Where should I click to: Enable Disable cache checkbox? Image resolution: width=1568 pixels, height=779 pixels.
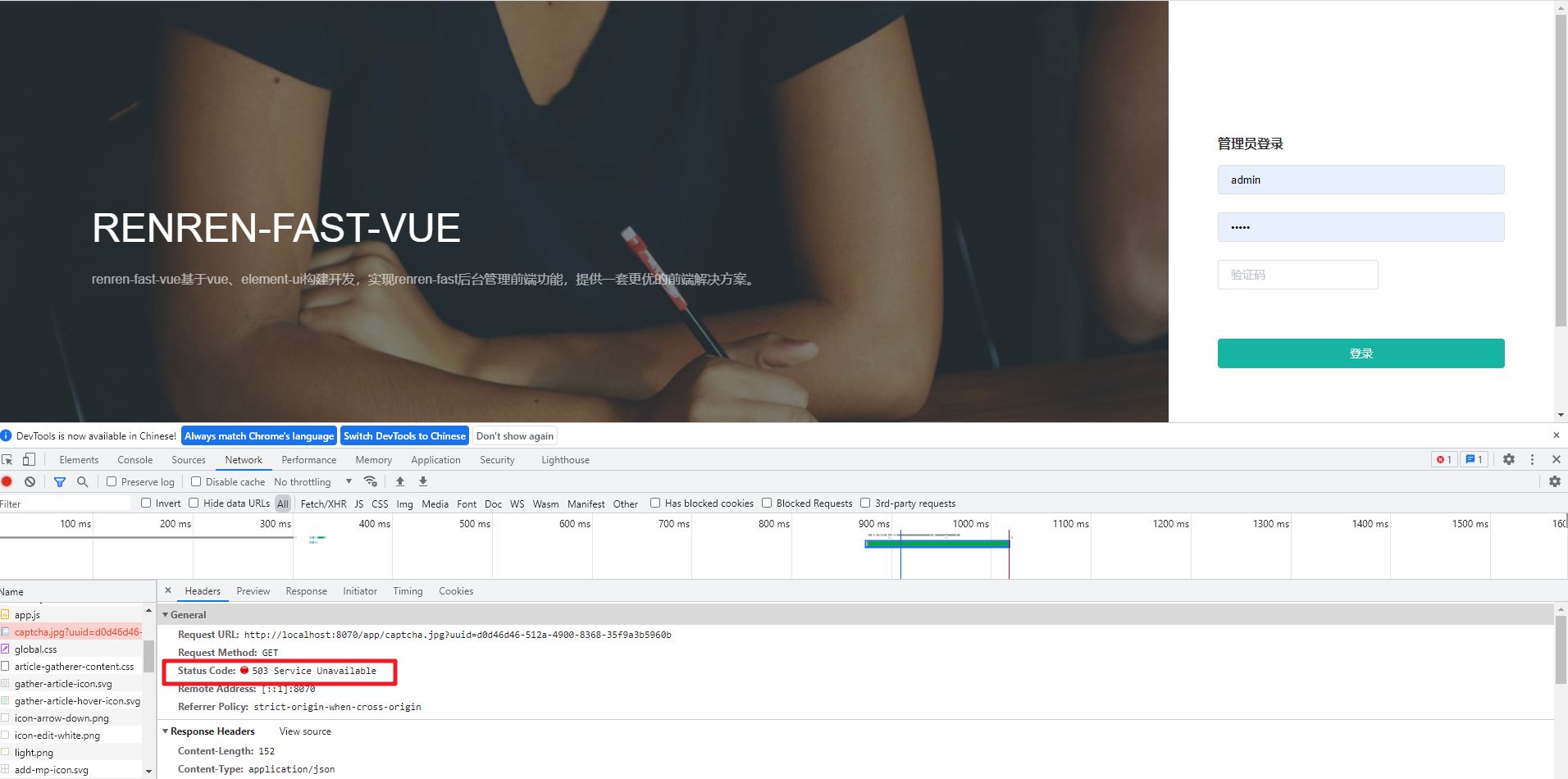point(196,482)
